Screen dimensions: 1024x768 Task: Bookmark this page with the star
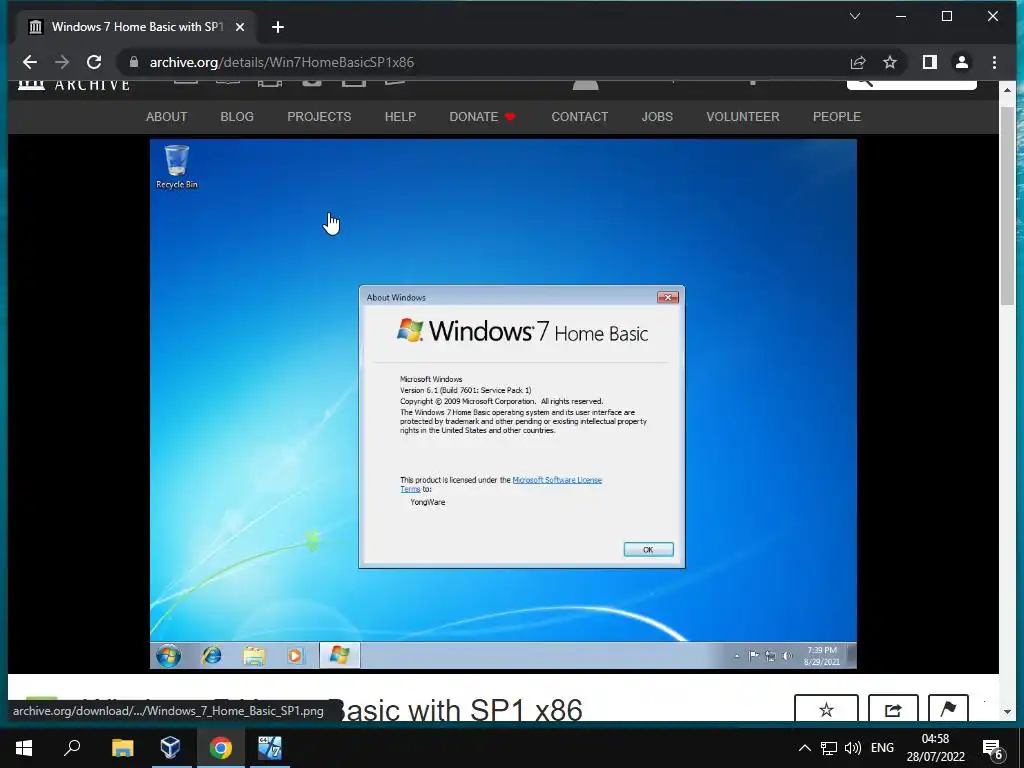pyautogui.click(x=889, y=62)
